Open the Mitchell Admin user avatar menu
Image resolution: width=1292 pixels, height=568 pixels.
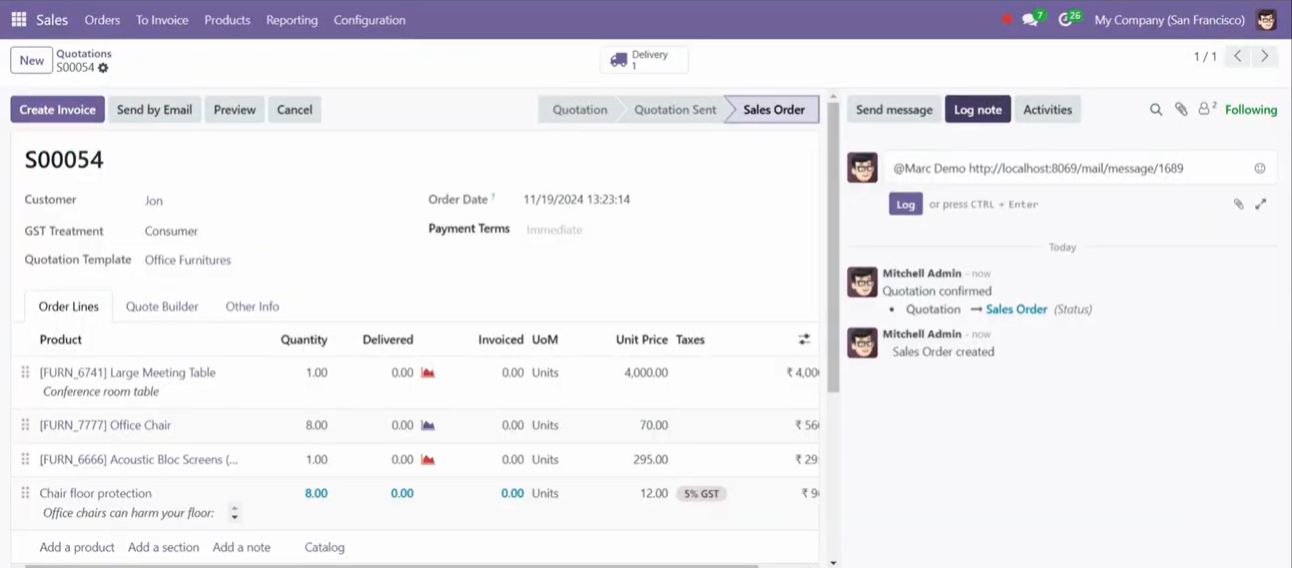(x=1266, y=20)
